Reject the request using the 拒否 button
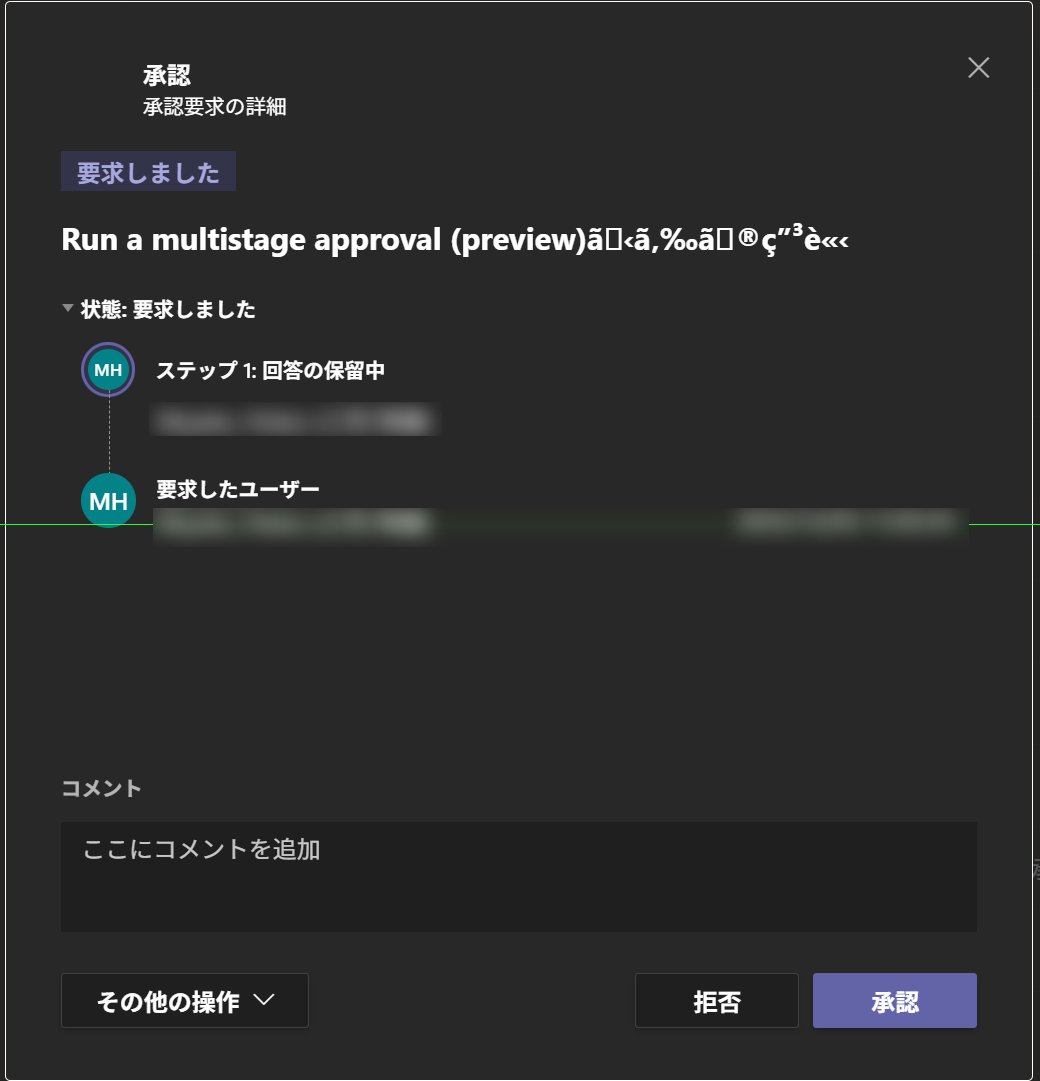This screenshot has width=1040, height=1081. pyautogui.click(x=716, y=1000)
